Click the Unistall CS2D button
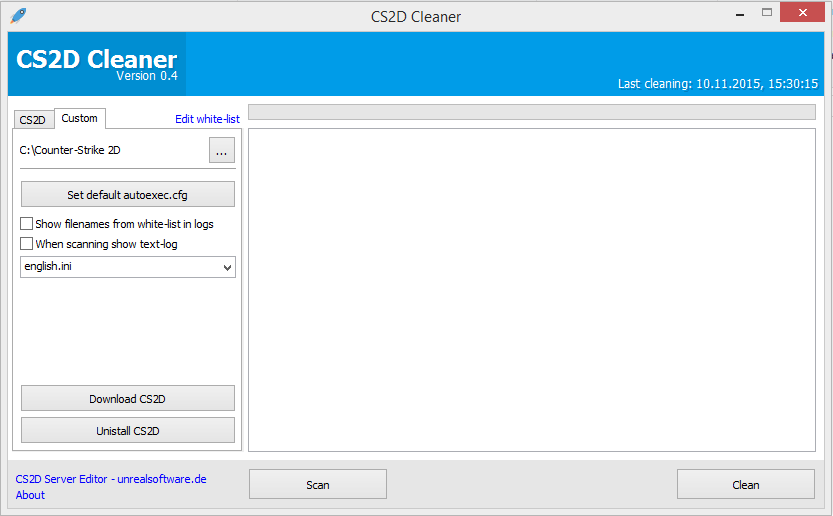833x516 pixels. pyautogui.click(x=128, y=430)
